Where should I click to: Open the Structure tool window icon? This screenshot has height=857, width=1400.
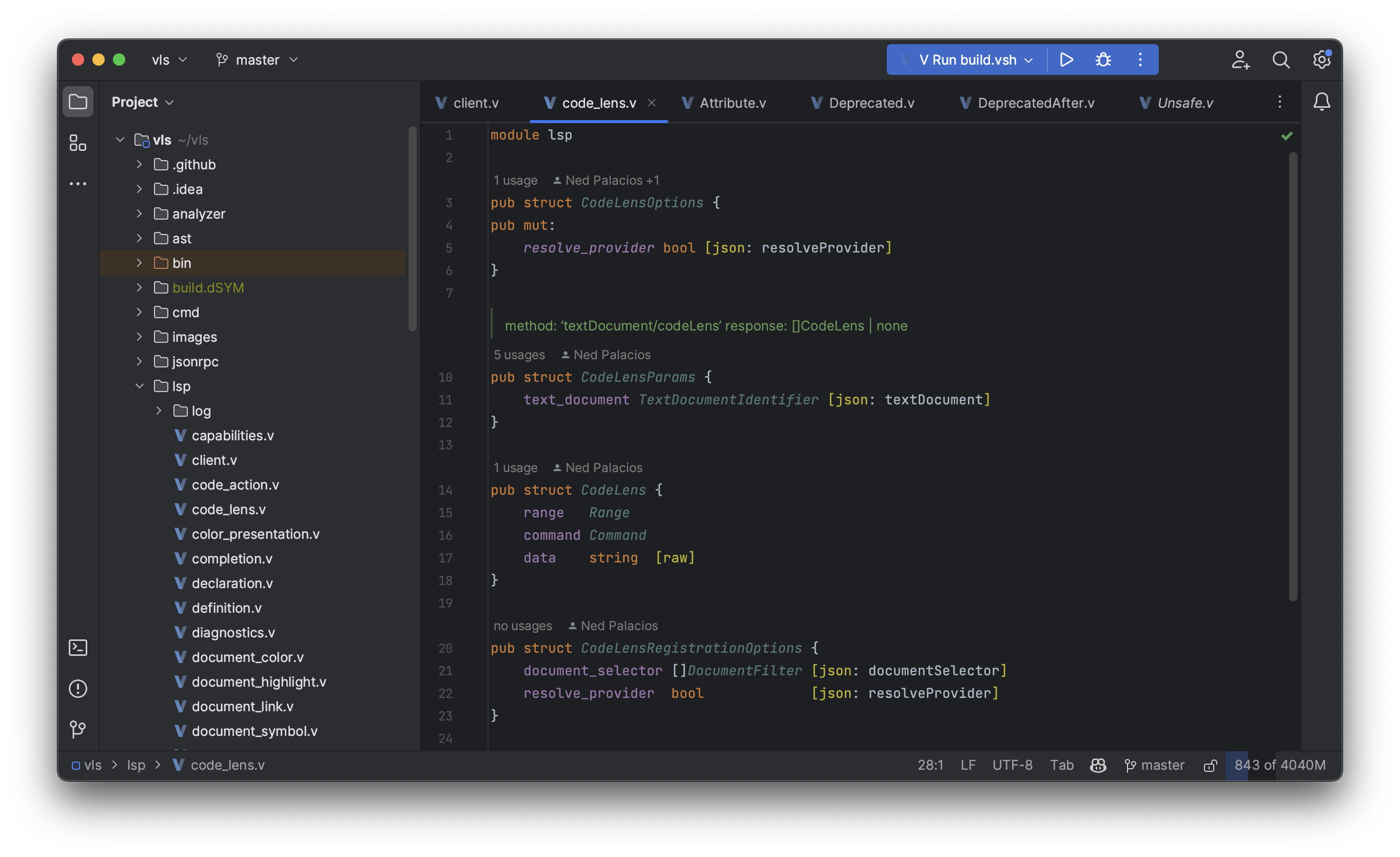click(x=78, y=143)
